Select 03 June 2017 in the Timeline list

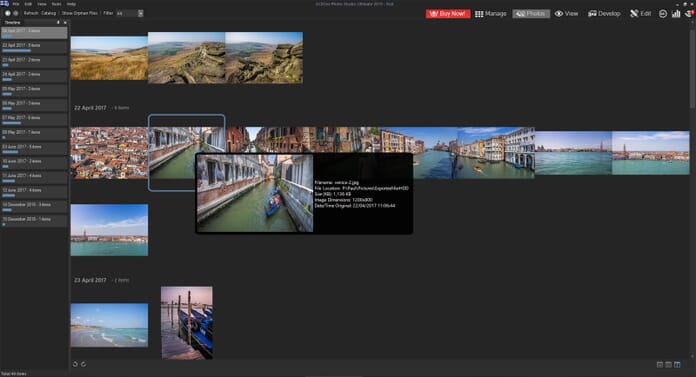[34, 148]
